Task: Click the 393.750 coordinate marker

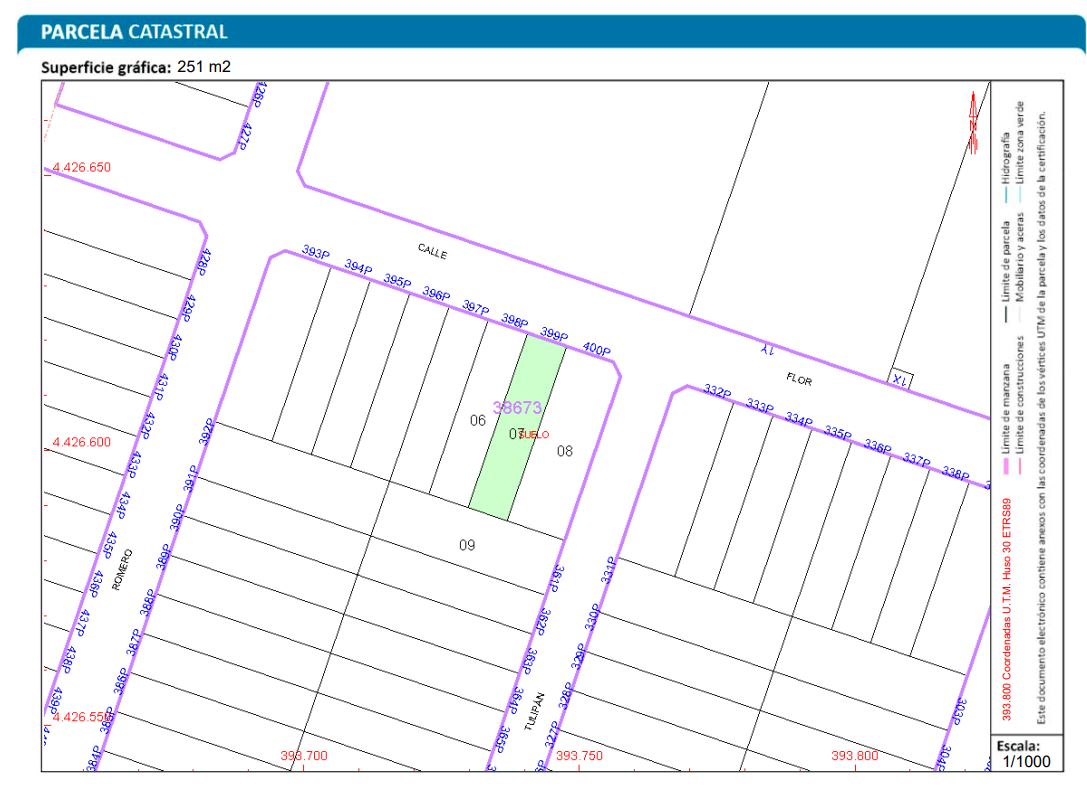Action: (x=580, y=756)
